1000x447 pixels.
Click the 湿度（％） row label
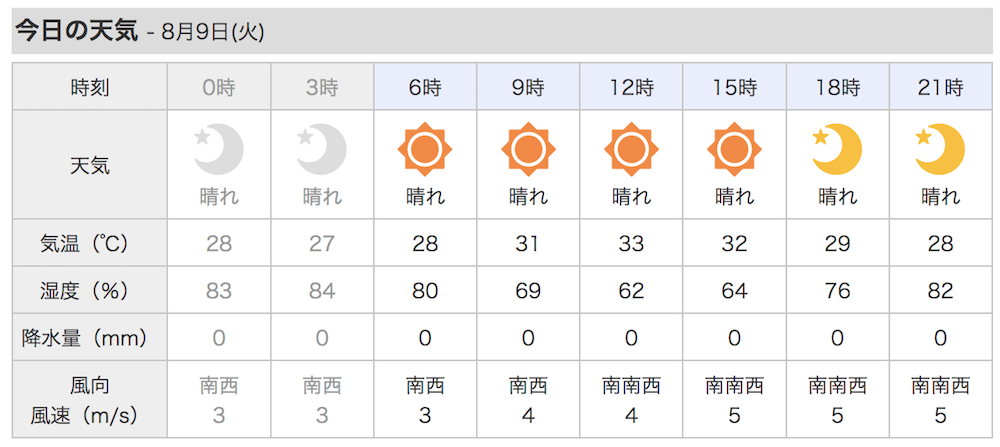pyautogui.click(x=90, y=291)
